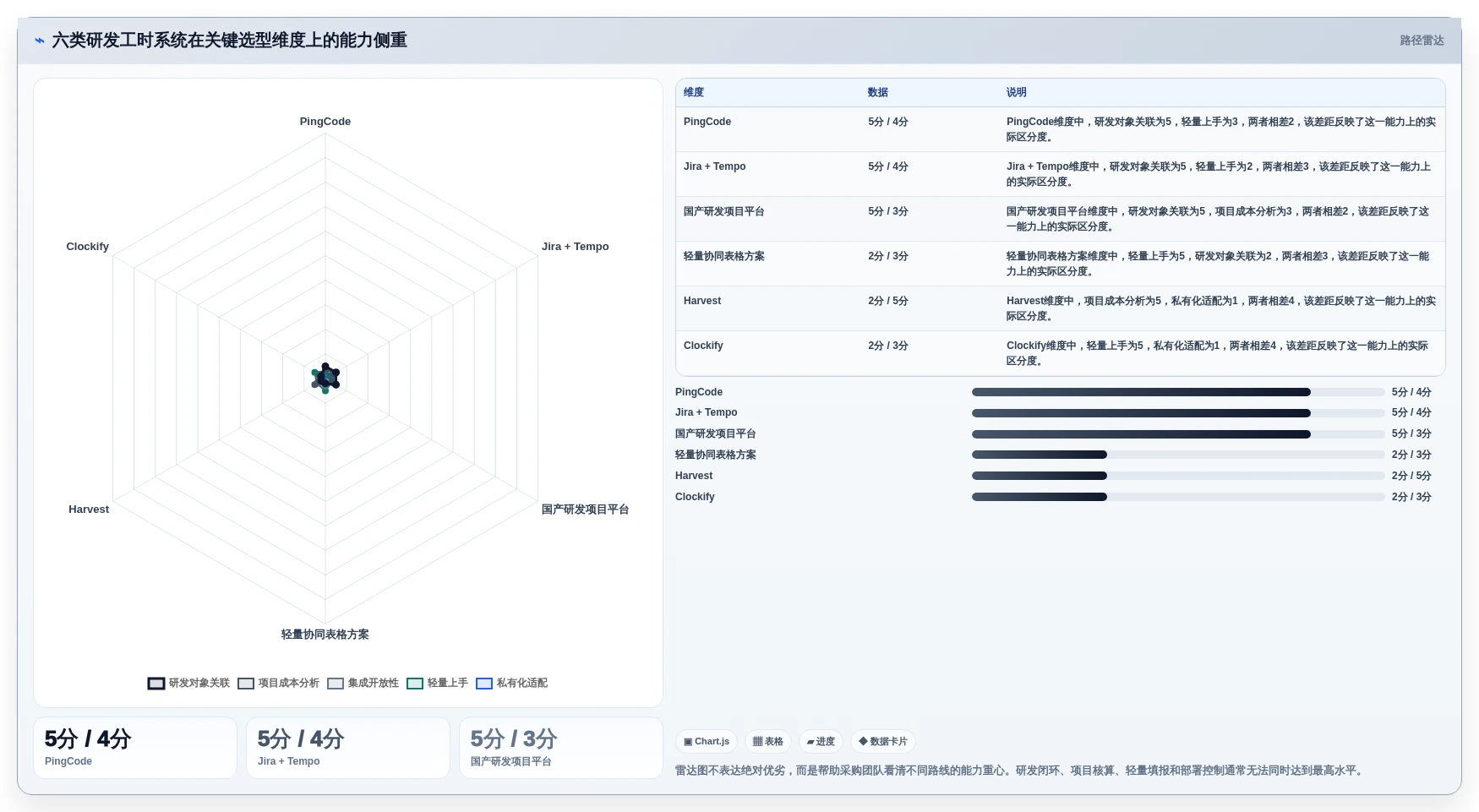Click the 数据卡片 tag chip
This screenshot has width=1479, height=812.
(883, 742)
